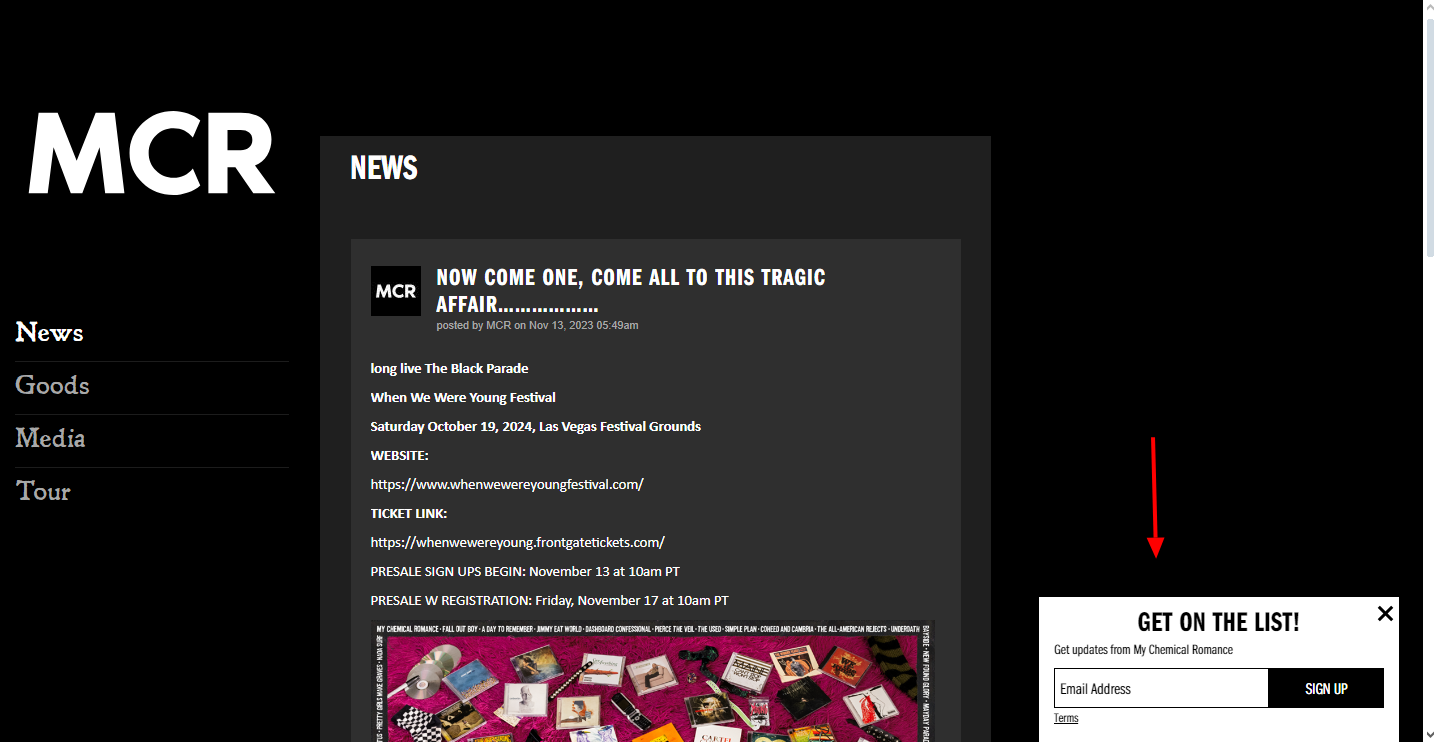Click the Sign Up button
1438x742 pixels.
point(1326,688)
